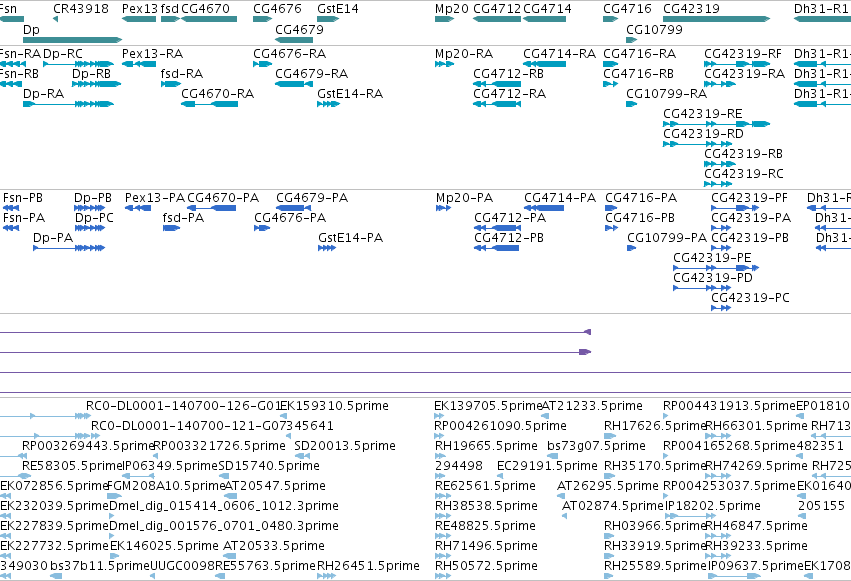
Task: Select protein CG42319-PE
Action: [x=713, y=258]
